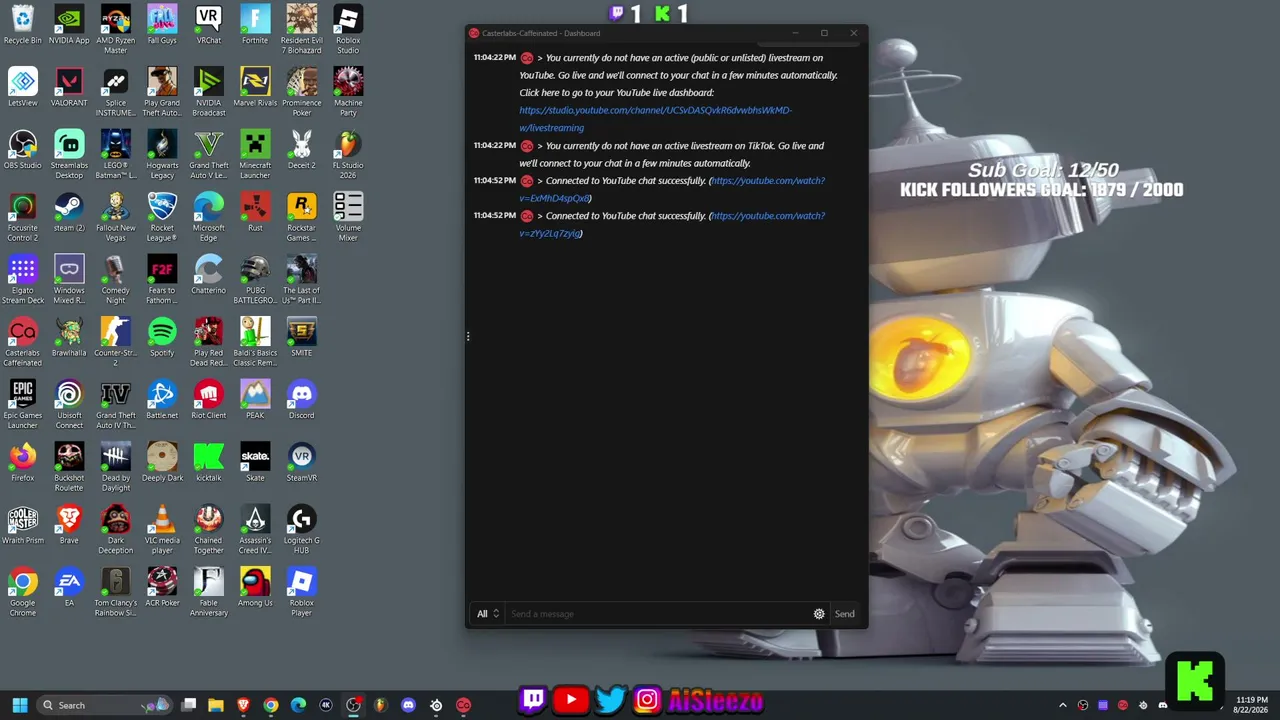Launch NVIDIA App from the desktop

point(69,26)
